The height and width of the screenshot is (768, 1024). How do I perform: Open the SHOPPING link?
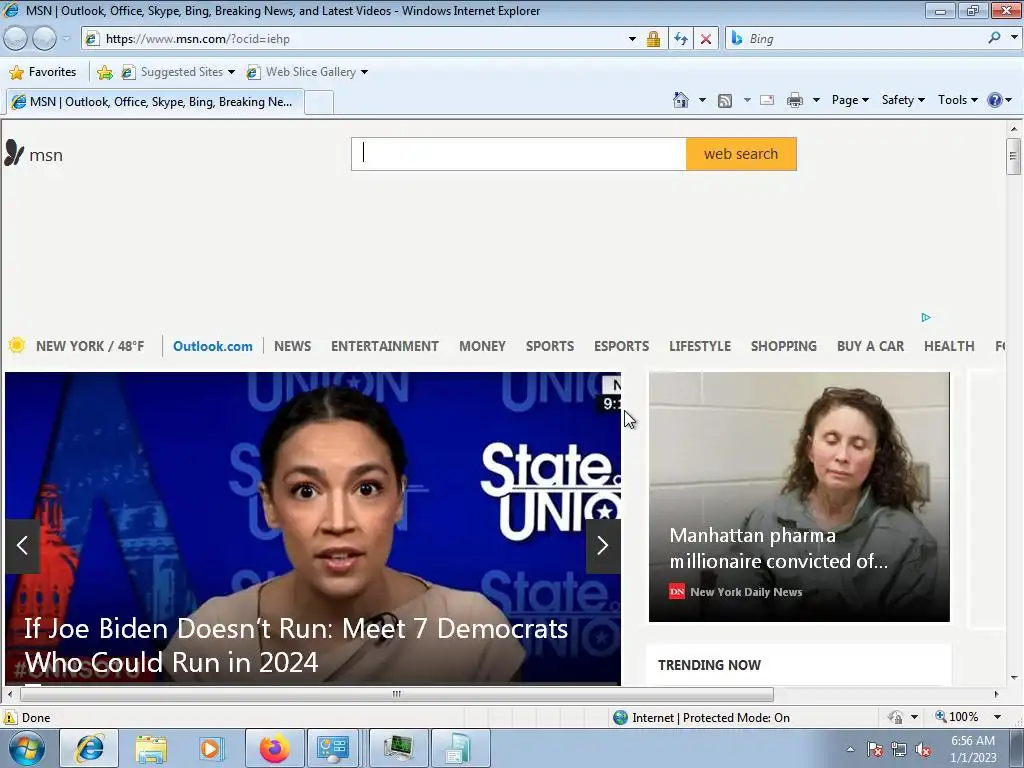tap(784, 346)
